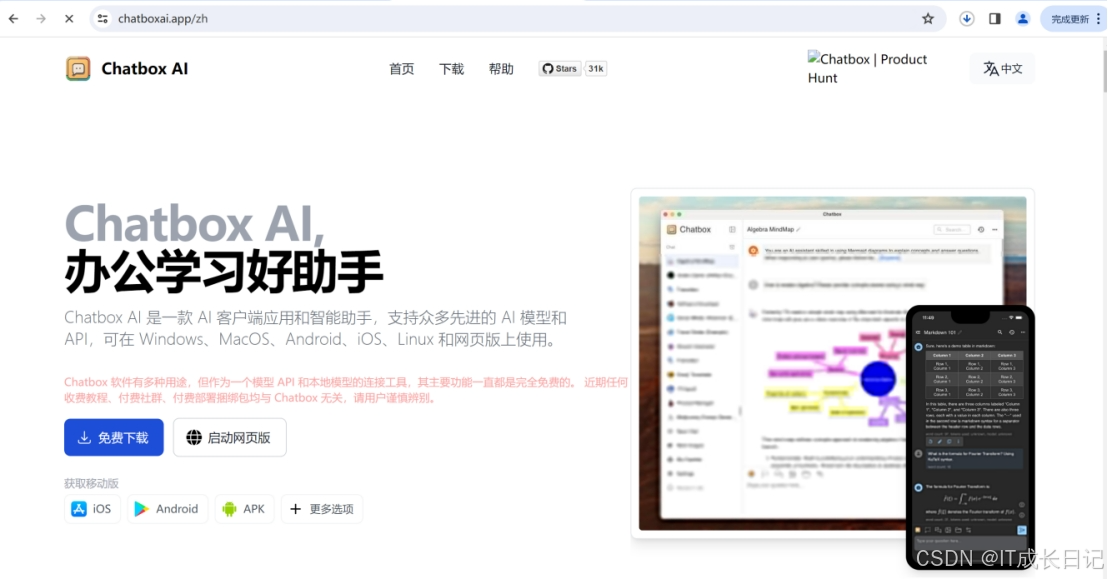Get the iOS App Store version

92,509
